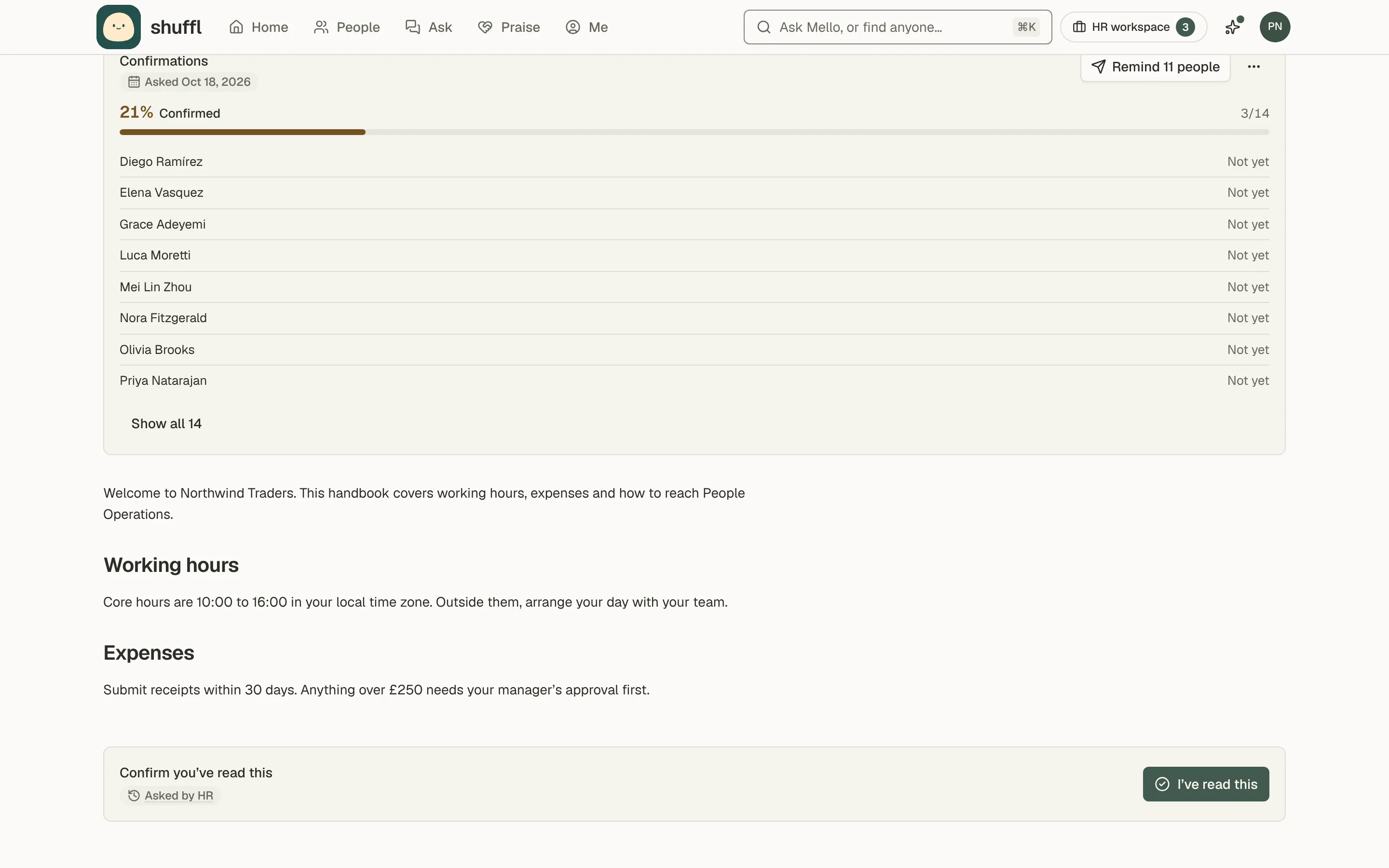Open the sparkle notifications icon
This screenshot has height=868, width=1389.
coord(1232,27)
